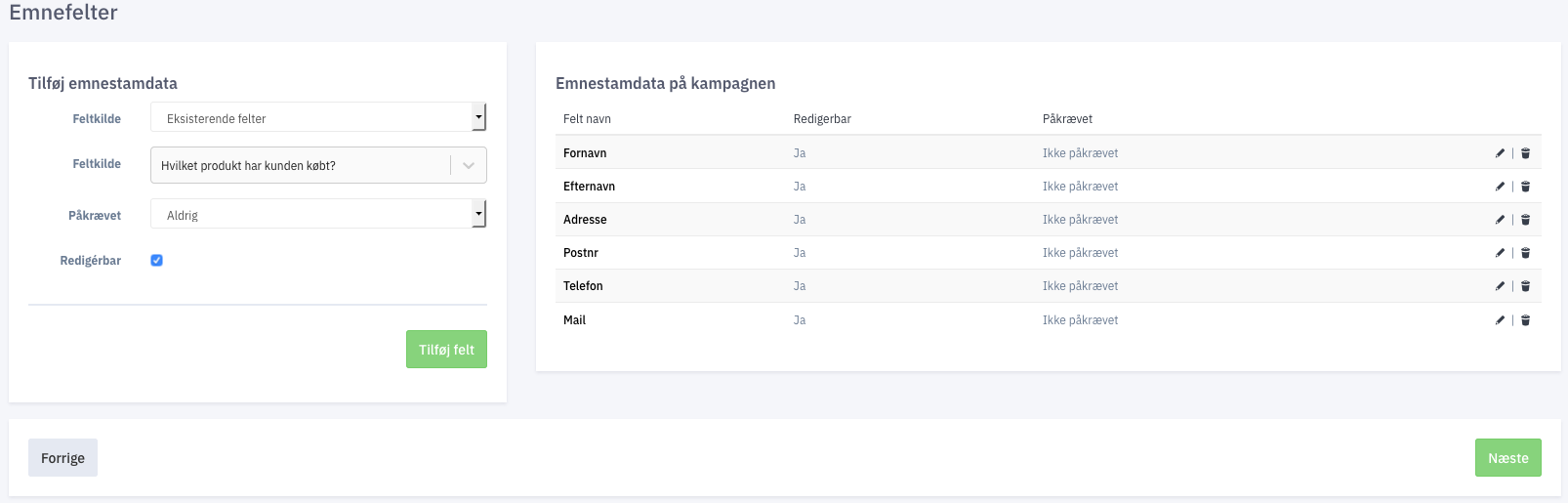
Task: Delete the Fornavn field via trash icon
Action: pos(1525,153)
